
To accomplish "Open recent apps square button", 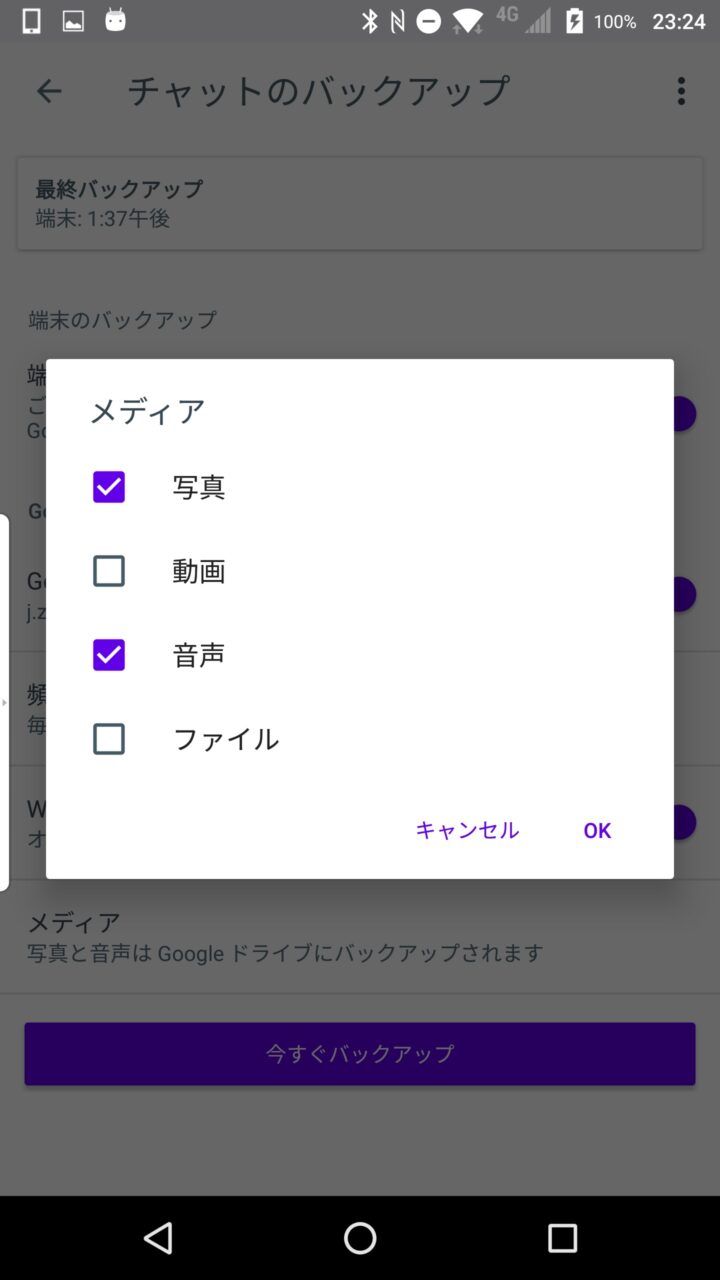I will pos(562,1238).
